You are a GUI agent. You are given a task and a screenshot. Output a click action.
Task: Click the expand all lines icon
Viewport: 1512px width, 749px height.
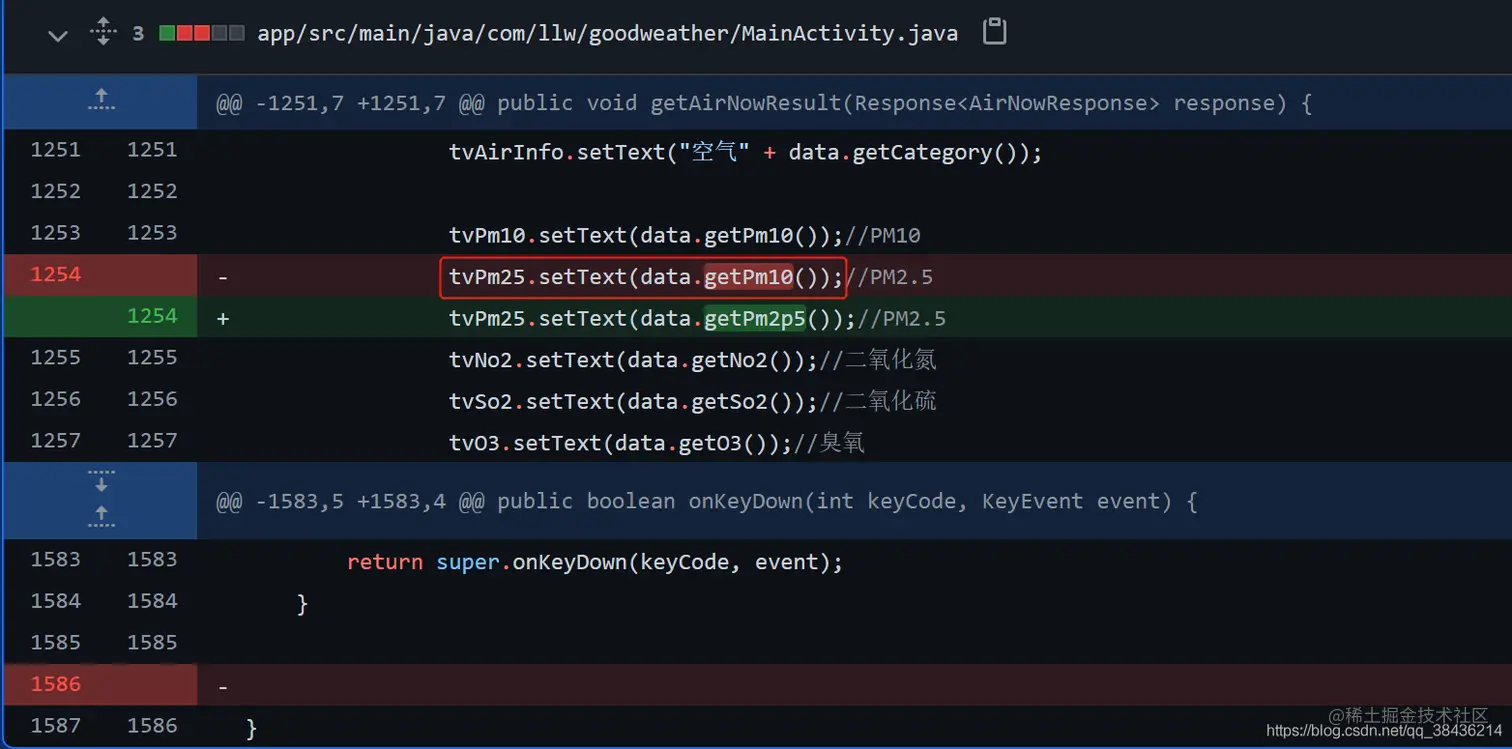[x=103, y=32]
